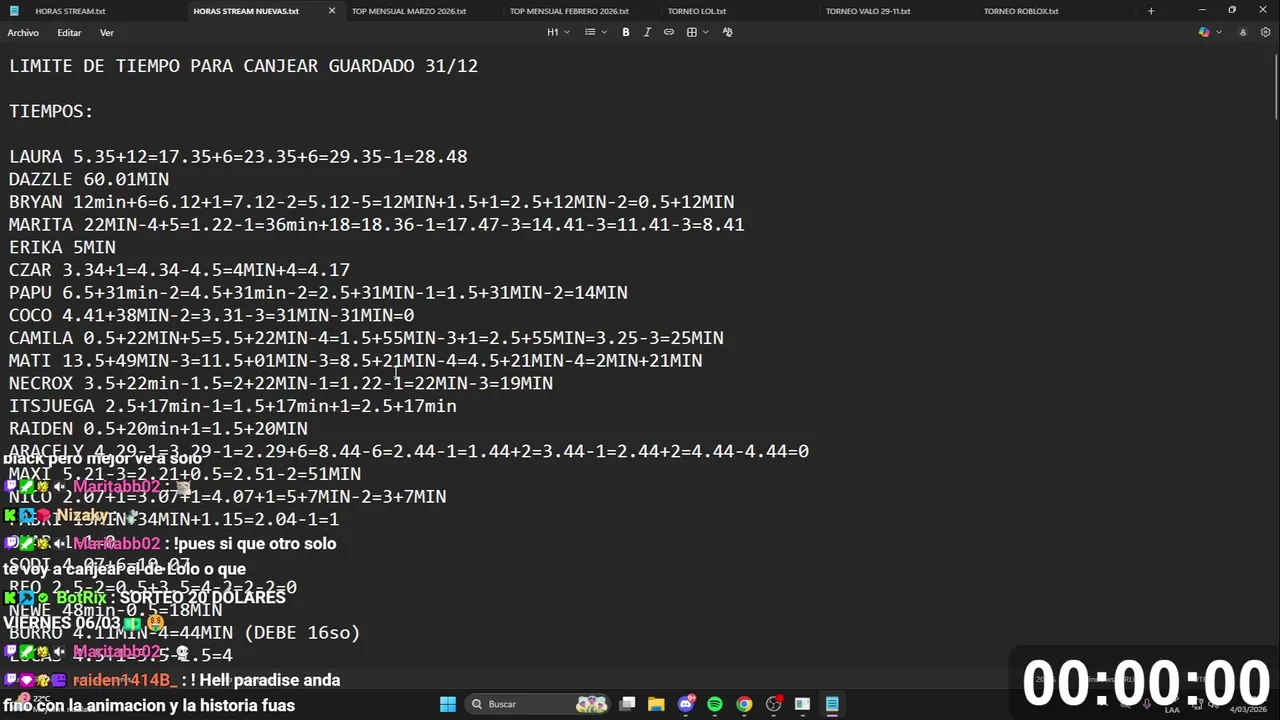Open the Ver menu

click(107, 33)
